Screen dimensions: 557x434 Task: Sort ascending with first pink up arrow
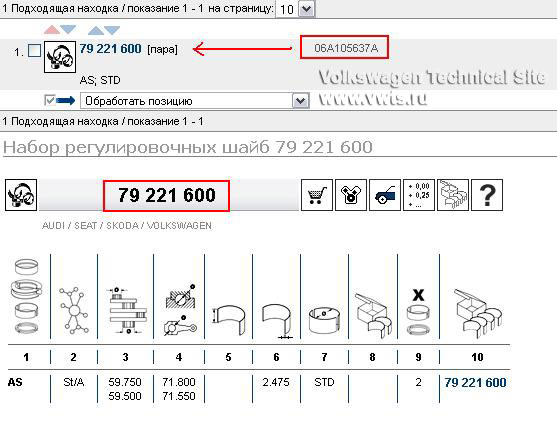coord(52,30)
